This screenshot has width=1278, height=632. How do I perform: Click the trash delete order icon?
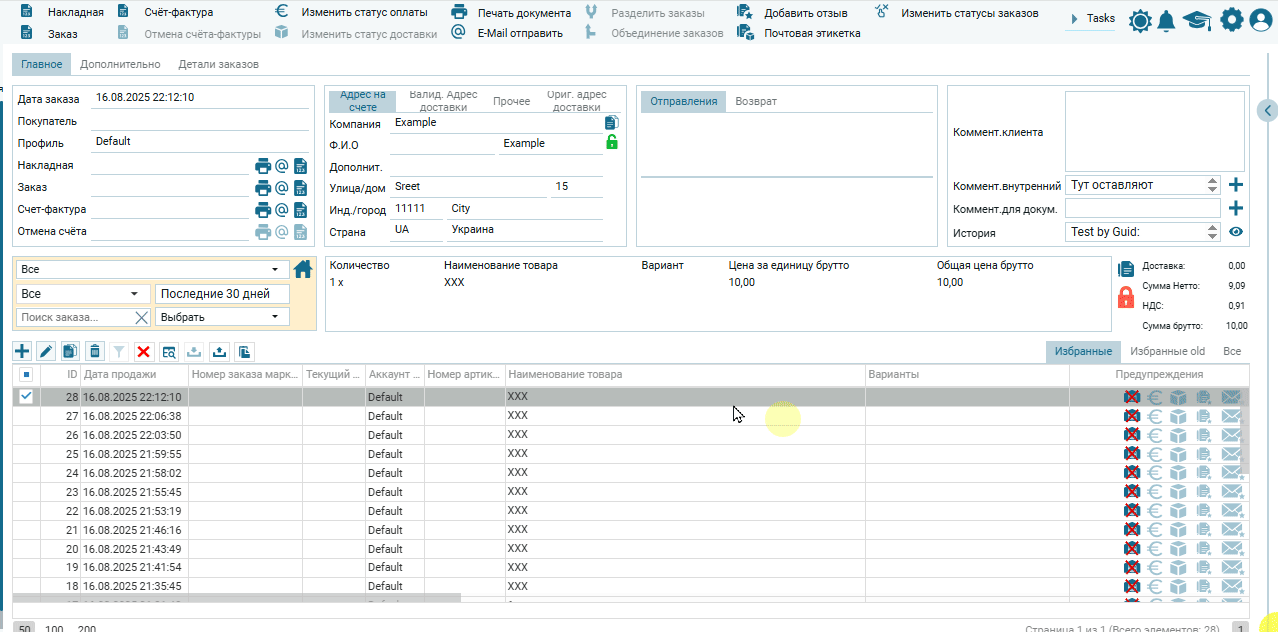95,351
